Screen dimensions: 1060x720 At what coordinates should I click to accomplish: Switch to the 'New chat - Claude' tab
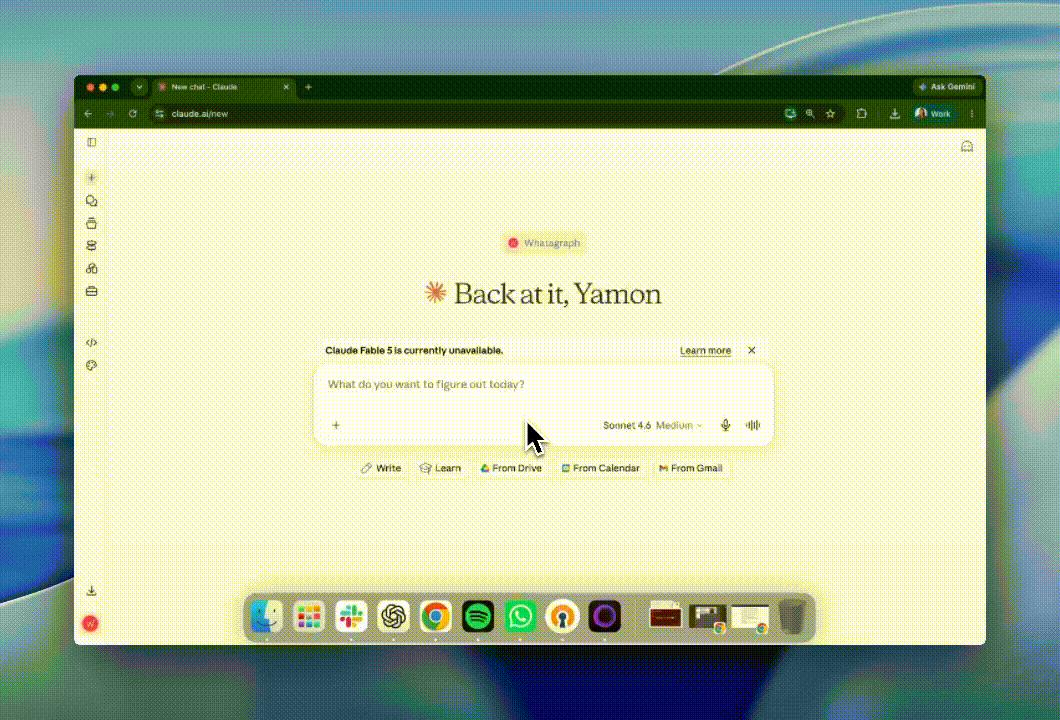point(223,87)
